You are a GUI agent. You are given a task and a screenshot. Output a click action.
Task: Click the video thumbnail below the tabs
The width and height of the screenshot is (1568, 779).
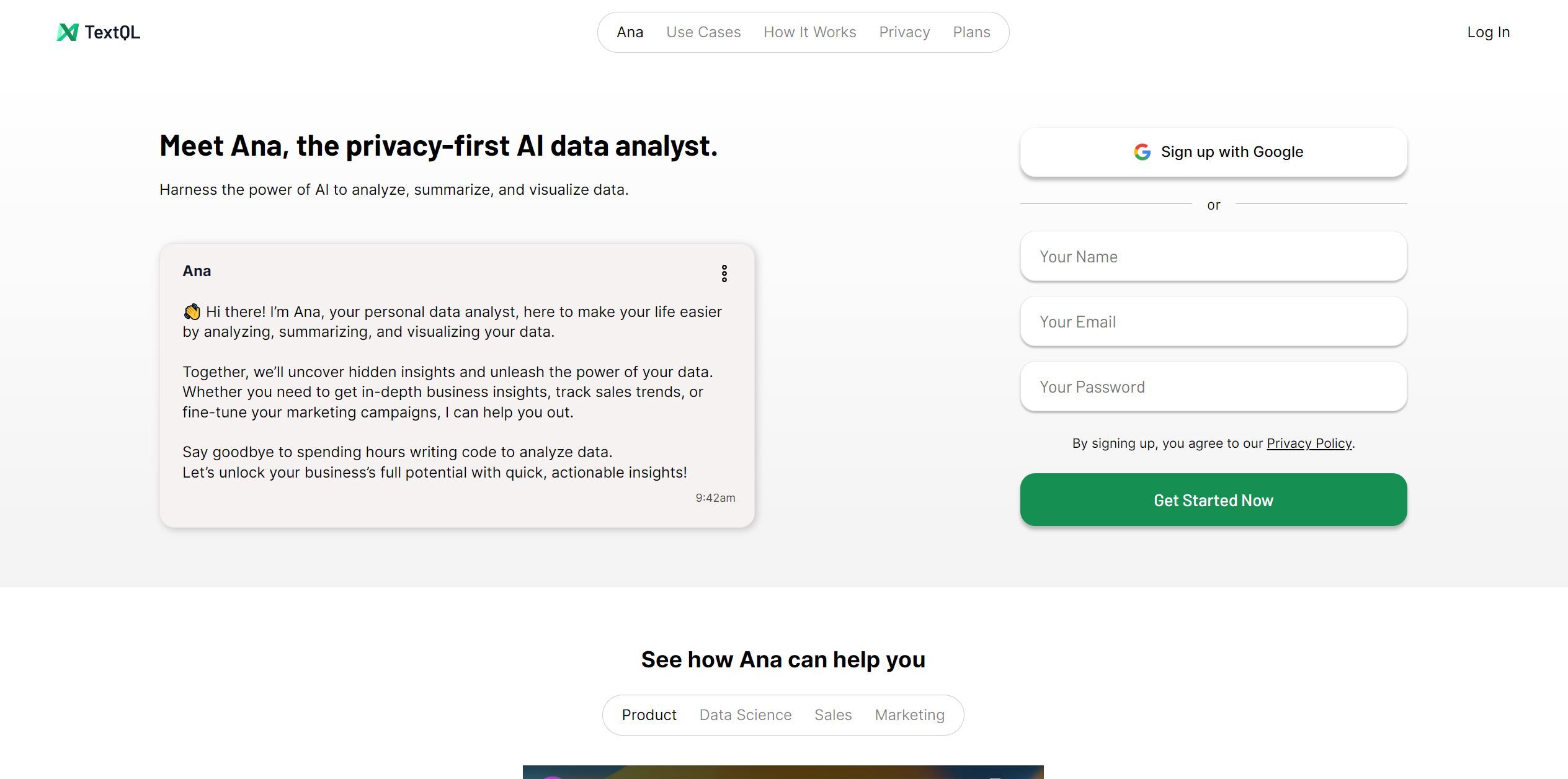783,772
